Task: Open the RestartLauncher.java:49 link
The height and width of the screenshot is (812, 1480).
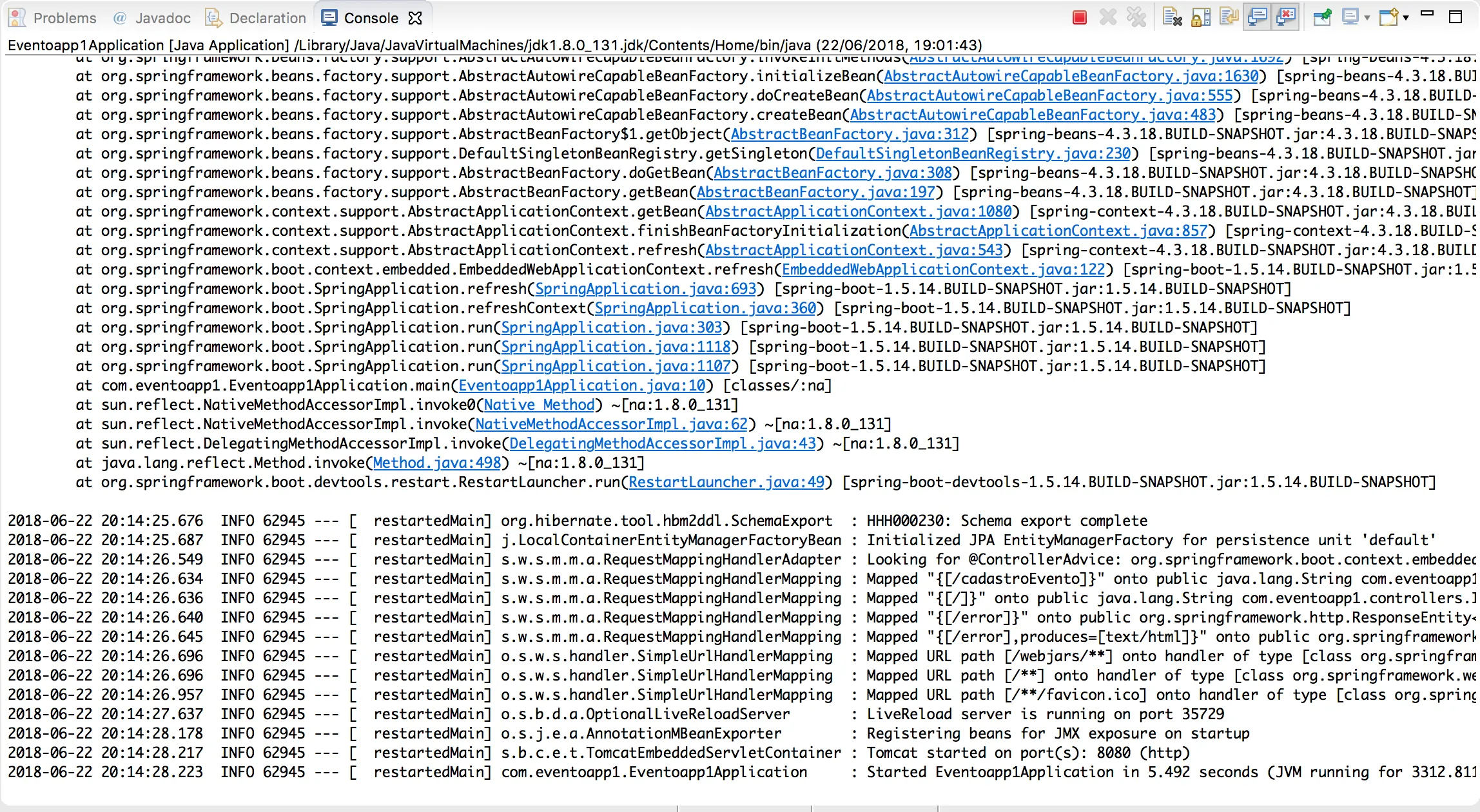Action: coord(726,482)
